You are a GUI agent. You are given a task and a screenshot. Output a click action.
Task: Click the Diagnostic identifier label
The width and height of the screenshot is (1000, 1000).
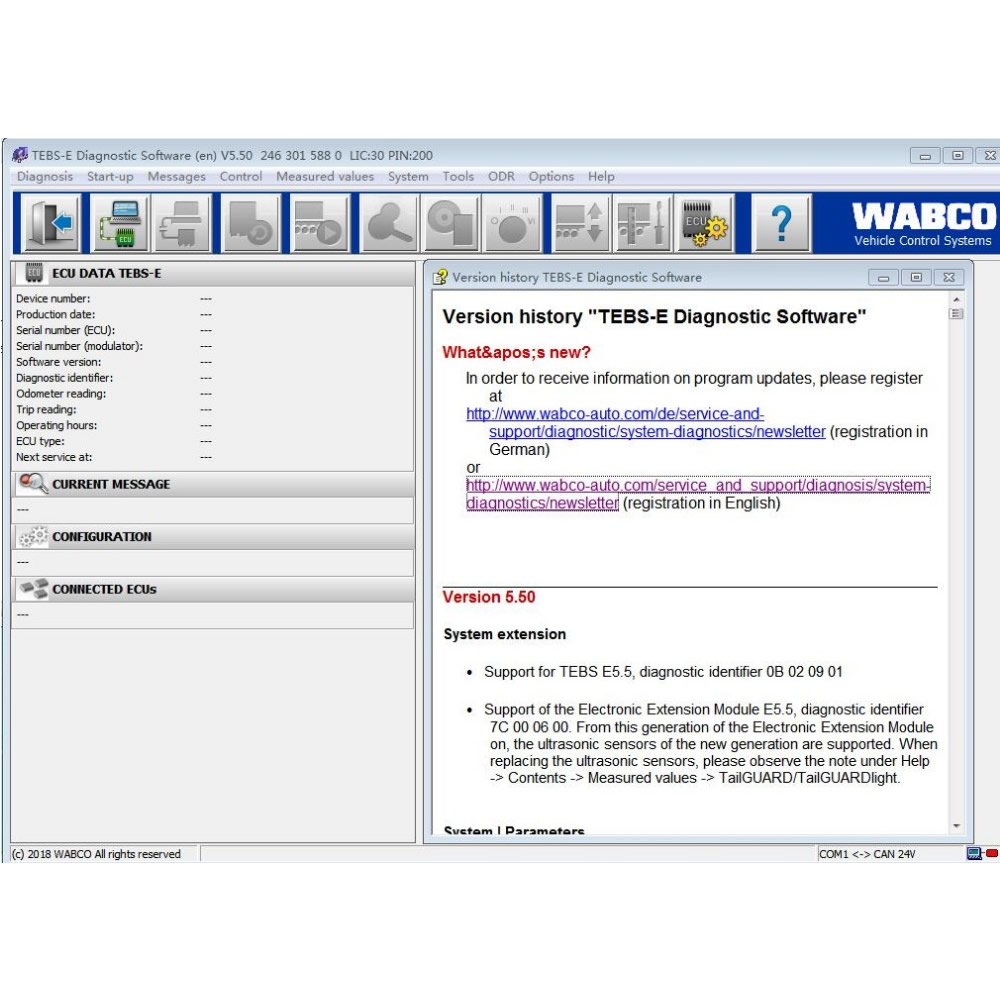click(64, 378)
